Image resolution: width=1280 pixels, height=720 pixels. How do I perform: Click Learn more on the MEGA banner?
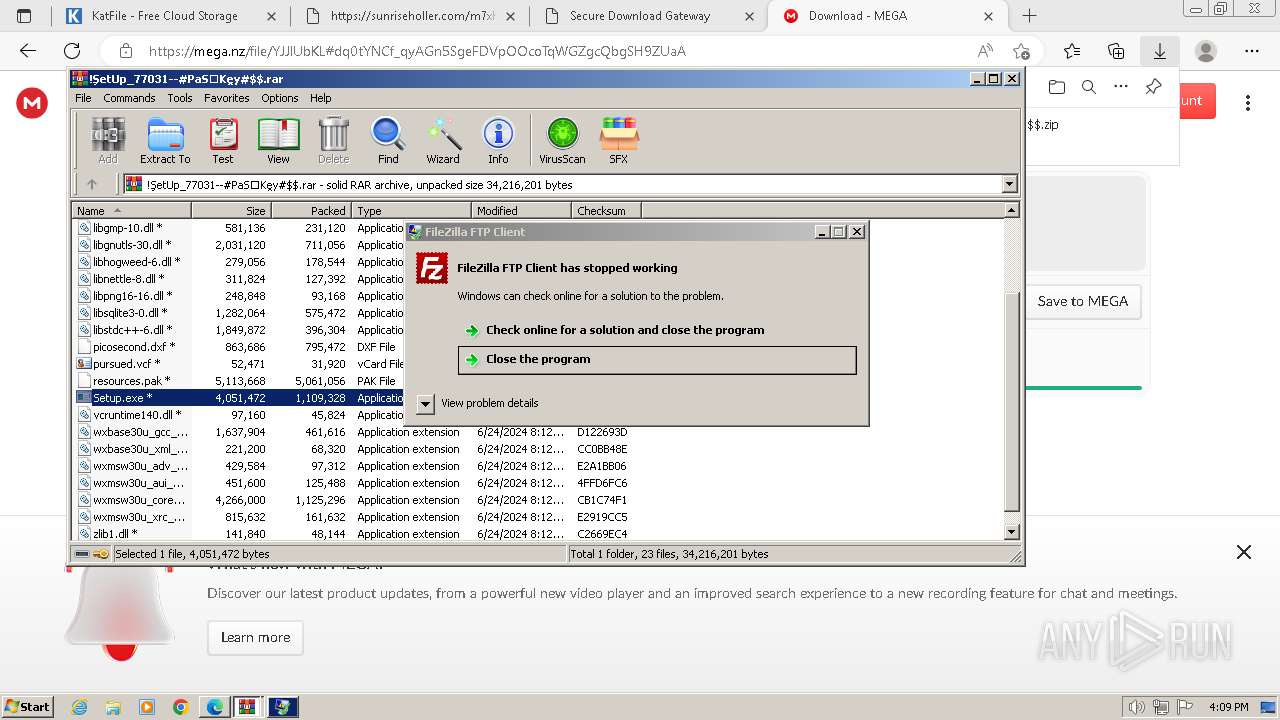click(255, 638)
